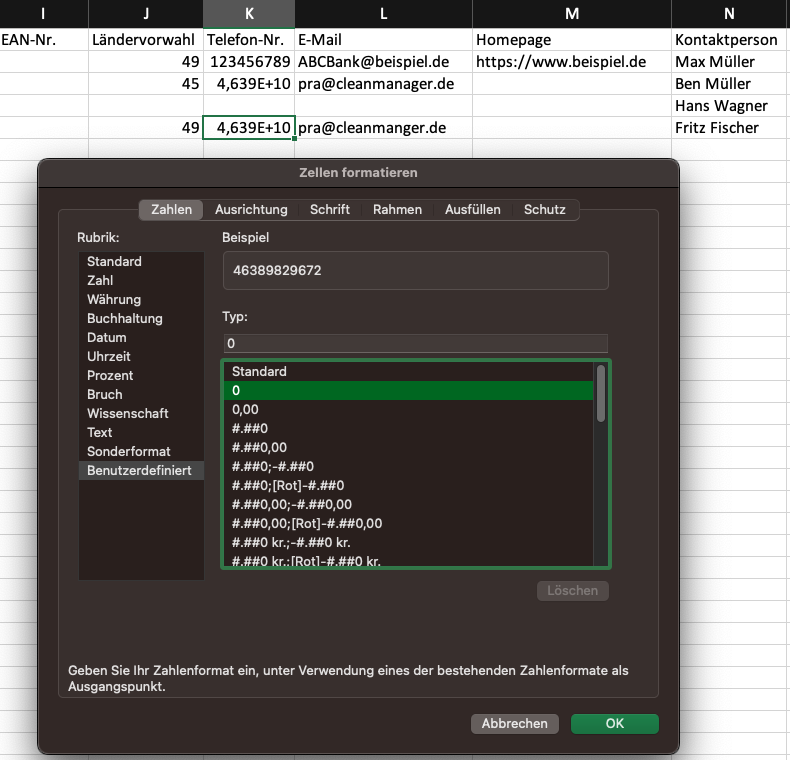Click the Typ input field

coord(414,343)
